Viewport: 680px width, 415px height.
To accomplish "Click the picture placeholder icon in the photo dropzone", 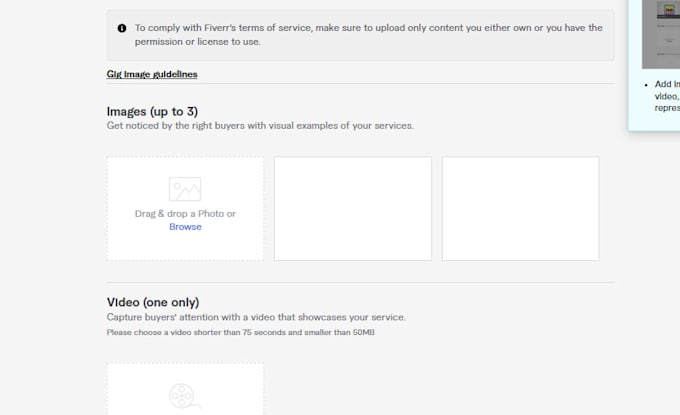I will [185, 189].
